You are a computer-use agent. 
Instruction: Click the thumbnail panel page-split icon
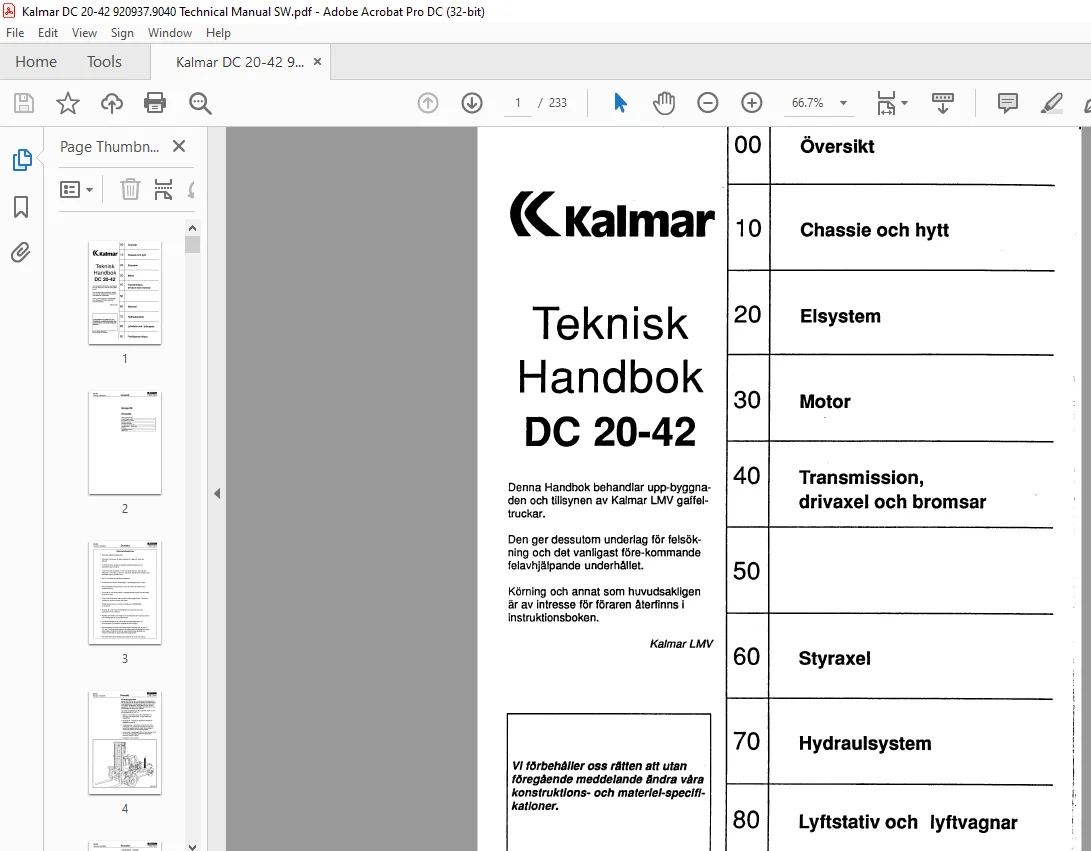tap(164, 189)
